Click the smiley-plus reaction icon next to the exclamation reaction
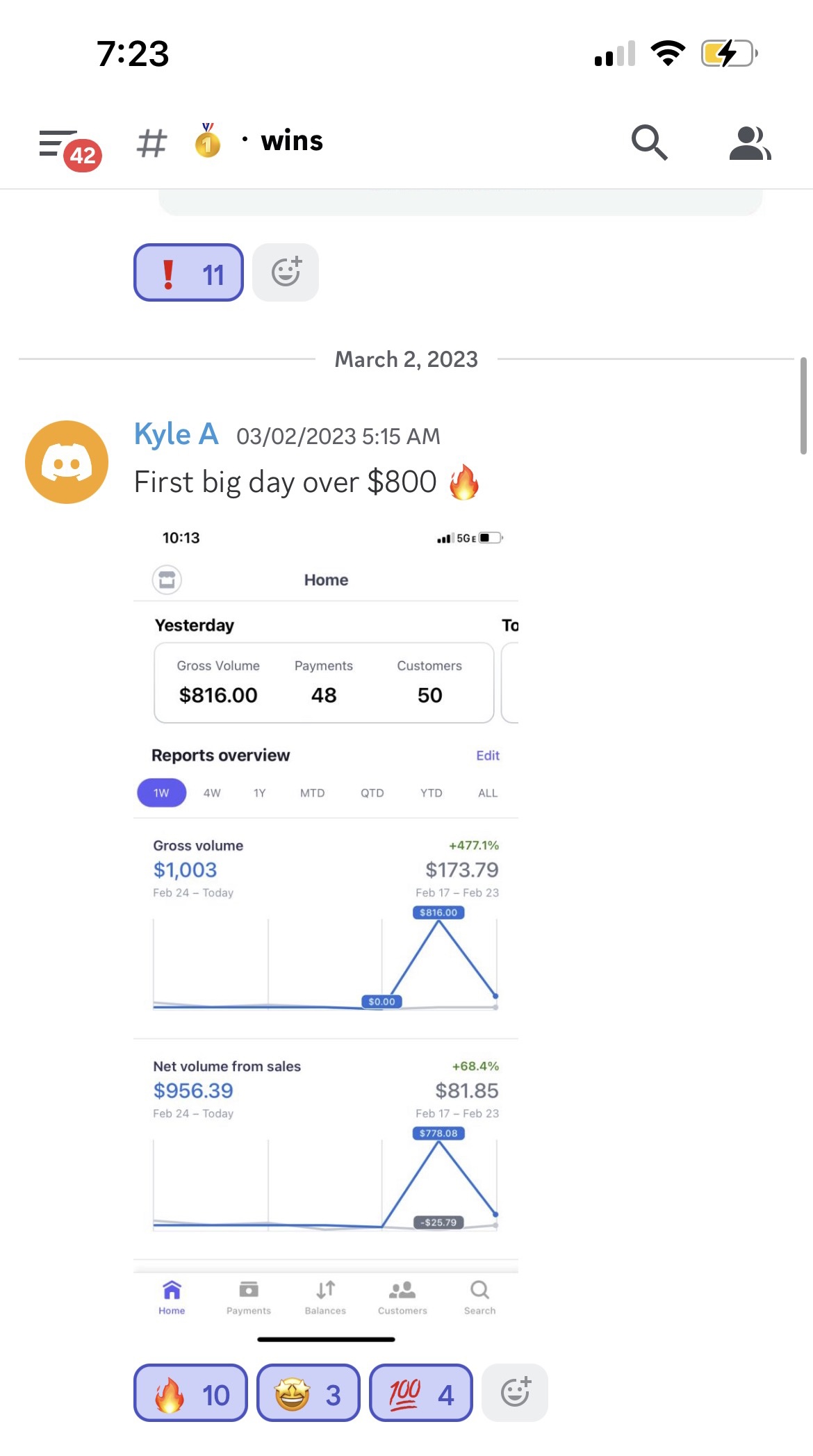 [x=285, y=272]
